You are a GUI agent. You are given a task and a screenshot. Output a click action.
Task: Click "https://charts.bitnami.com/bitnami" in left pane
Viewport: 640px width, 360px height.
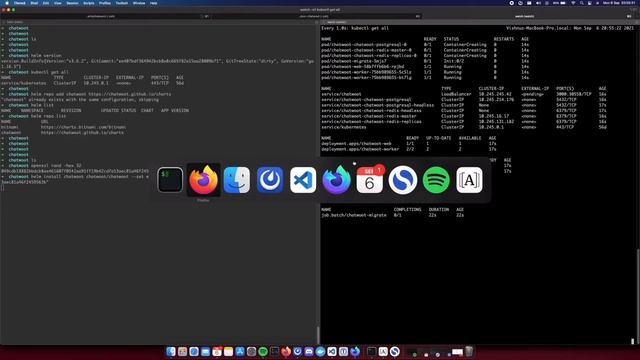[83, 127]
